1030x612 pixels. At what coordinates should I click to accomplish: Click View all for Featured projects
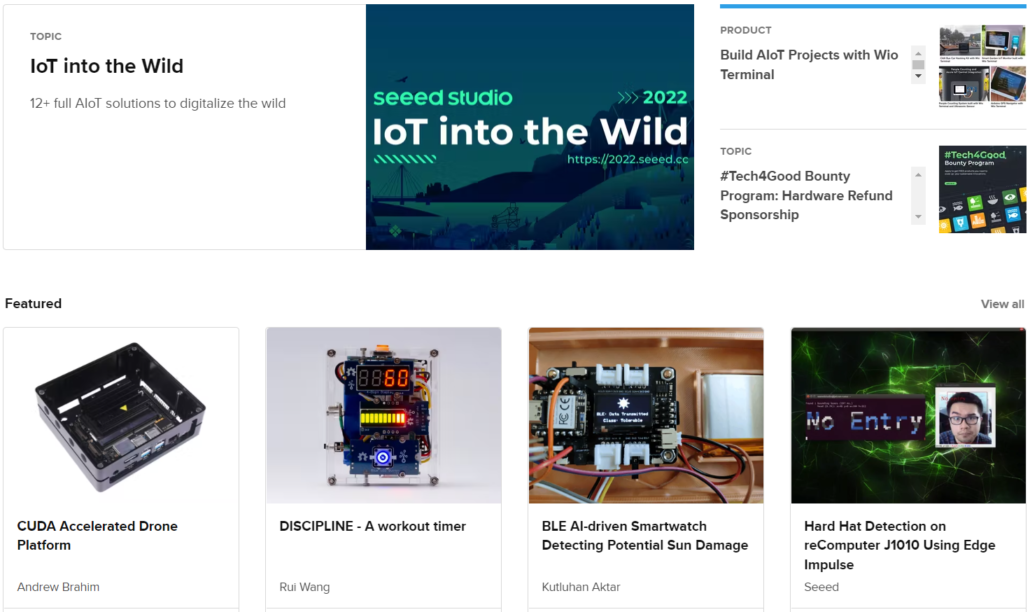(x=1002, y=304)
